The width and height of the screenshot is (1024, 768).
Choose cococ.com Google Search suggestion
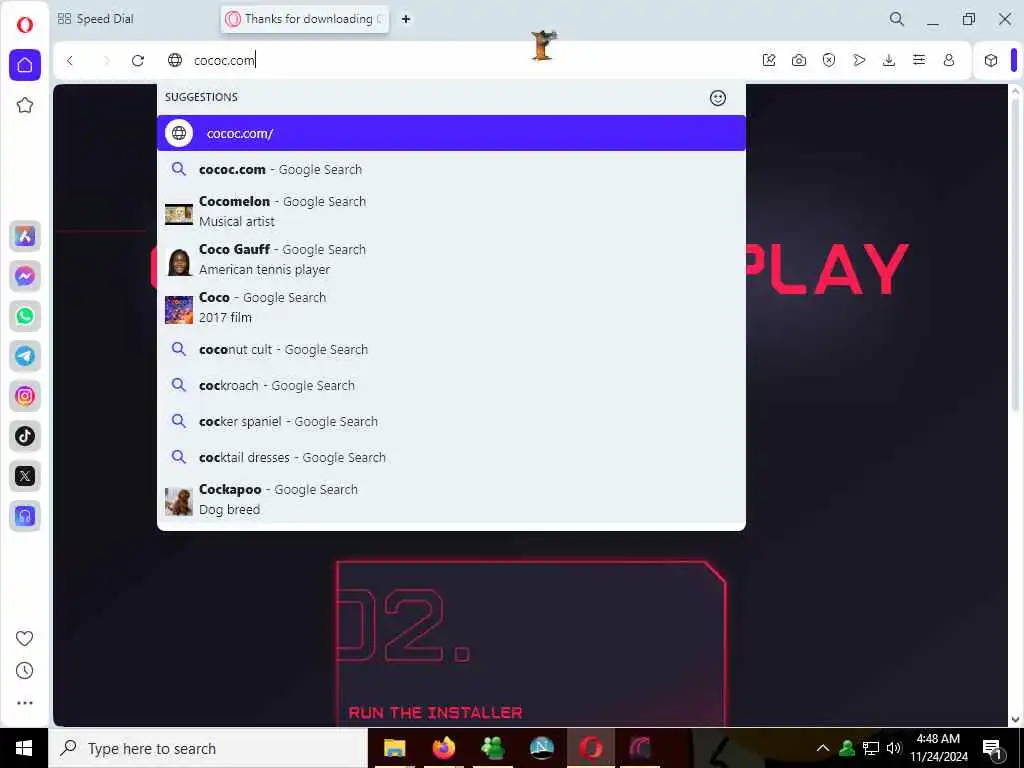(451, 169)
